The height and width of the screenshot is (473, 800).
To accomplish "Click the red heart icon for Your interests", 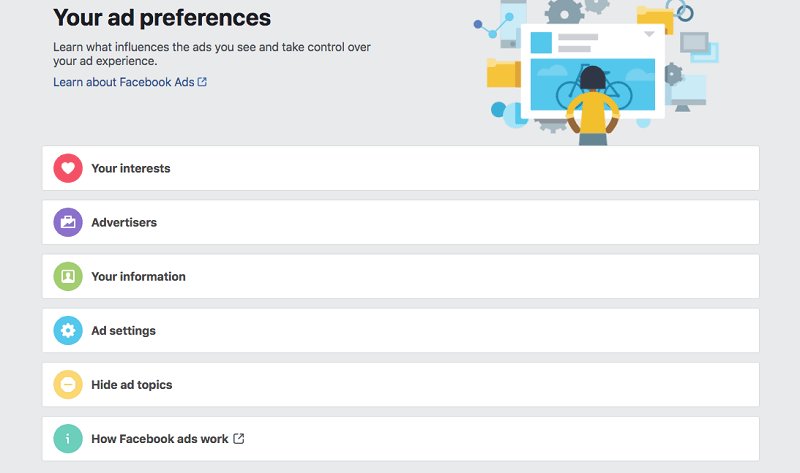I will [68, 168].
